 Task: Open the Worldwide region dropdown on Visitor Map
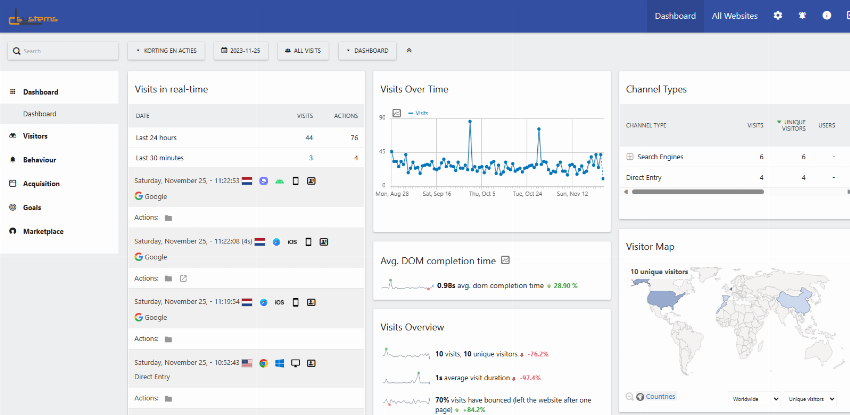[x=754, y=399]
